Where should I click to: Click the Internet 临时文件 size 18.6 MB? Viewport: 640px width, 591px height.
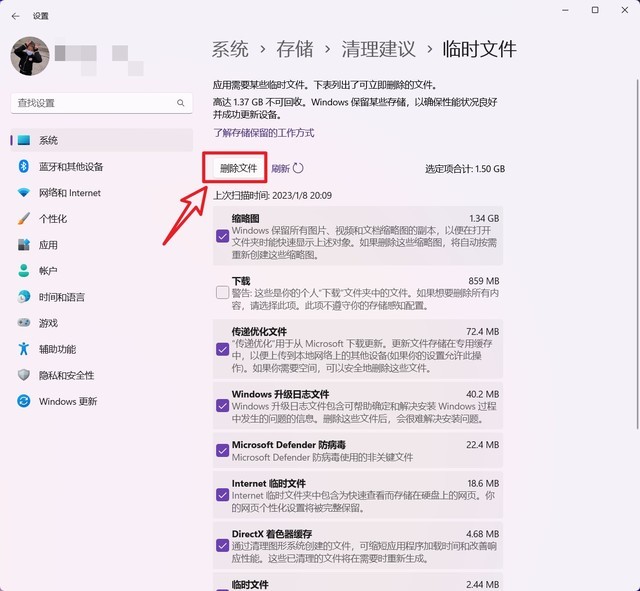pos(483,483)
